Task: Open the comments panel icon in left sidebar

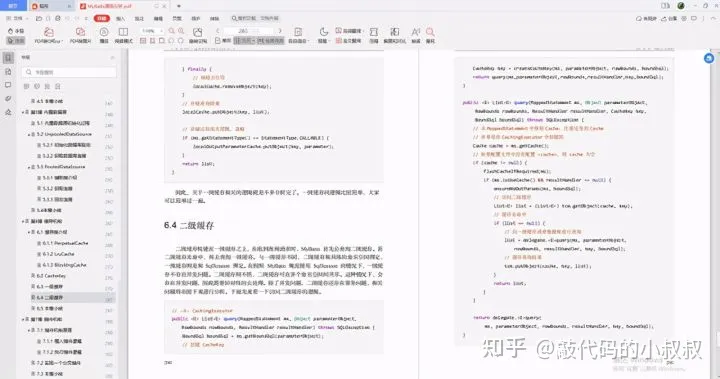Action: click(8, 85)
